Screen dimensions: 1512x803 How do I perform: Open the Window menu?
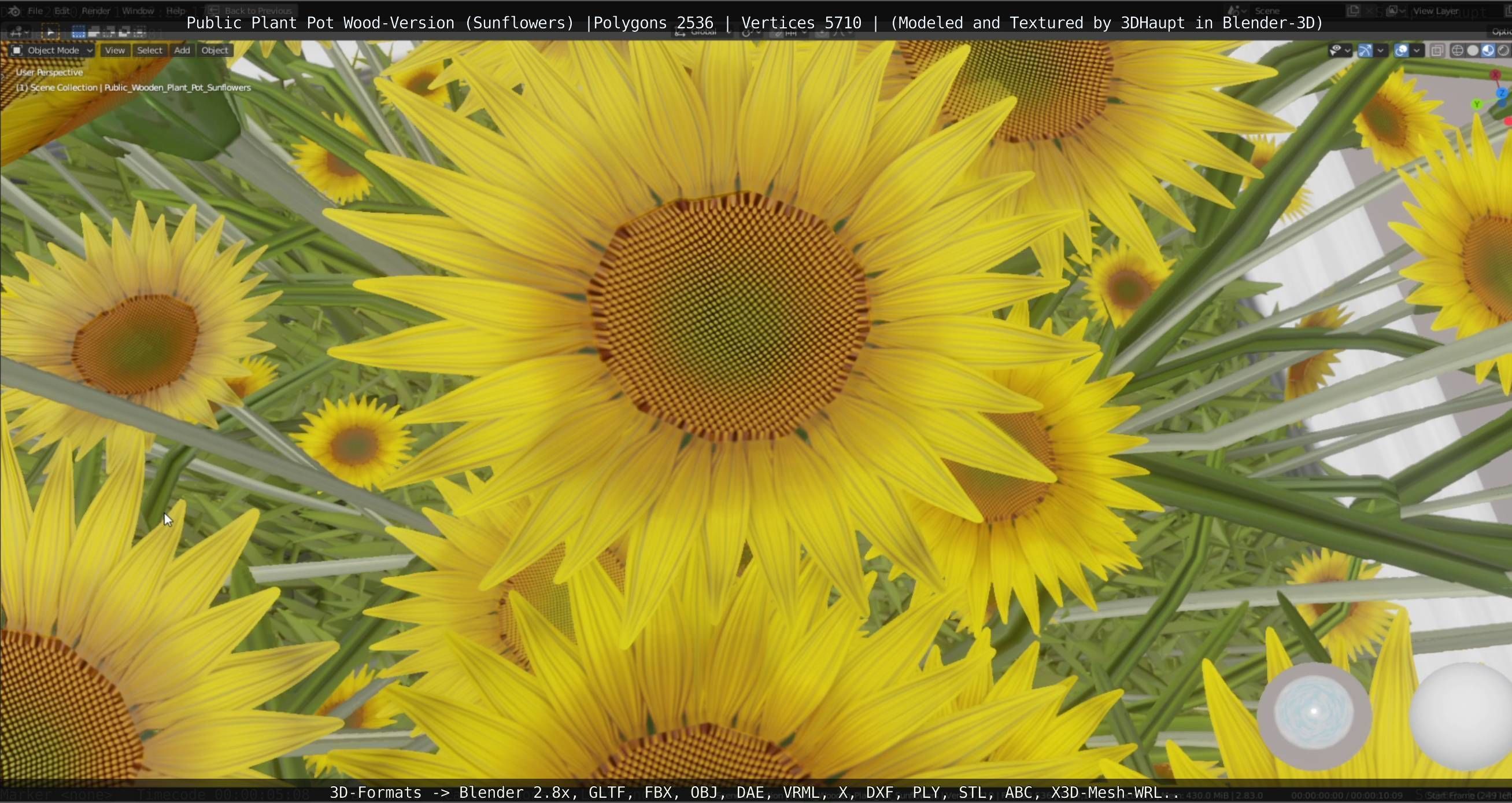(138, 10)
